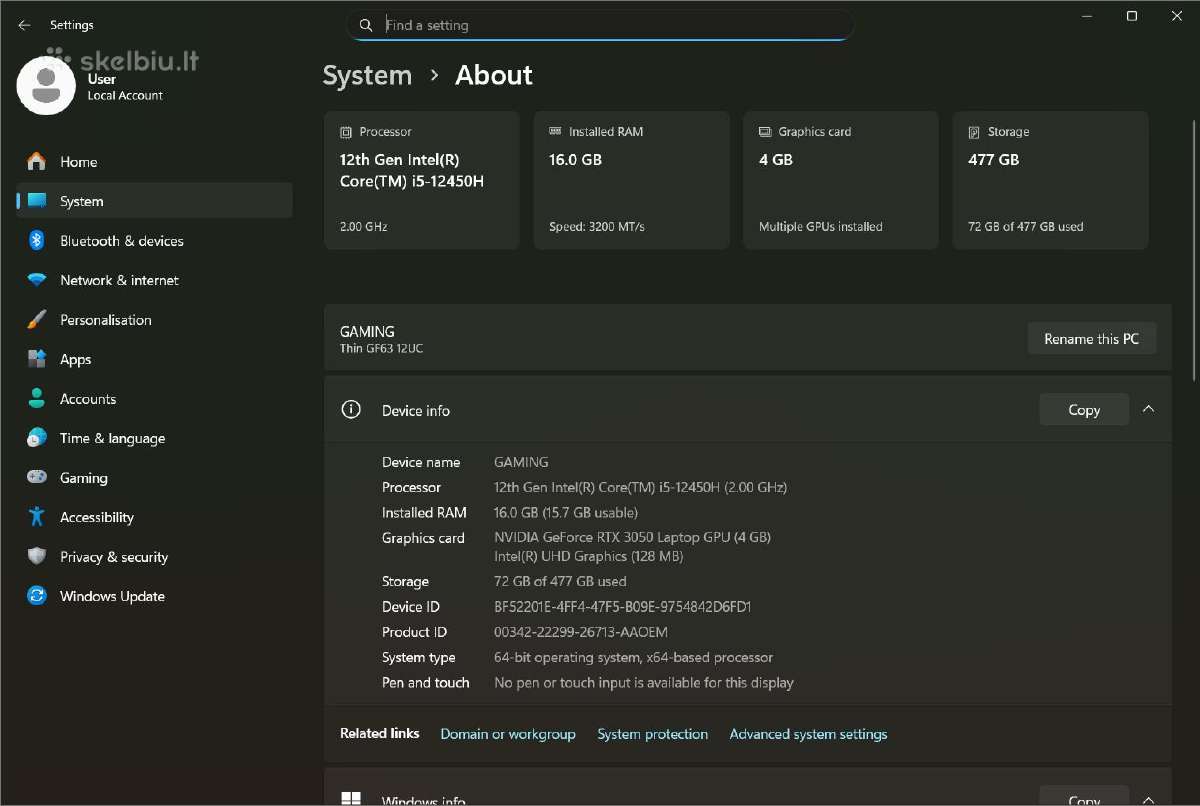This screenshot has width=1200, height=806.
Task: Click the Accessibility figure icon
Action: click(37, 517)
